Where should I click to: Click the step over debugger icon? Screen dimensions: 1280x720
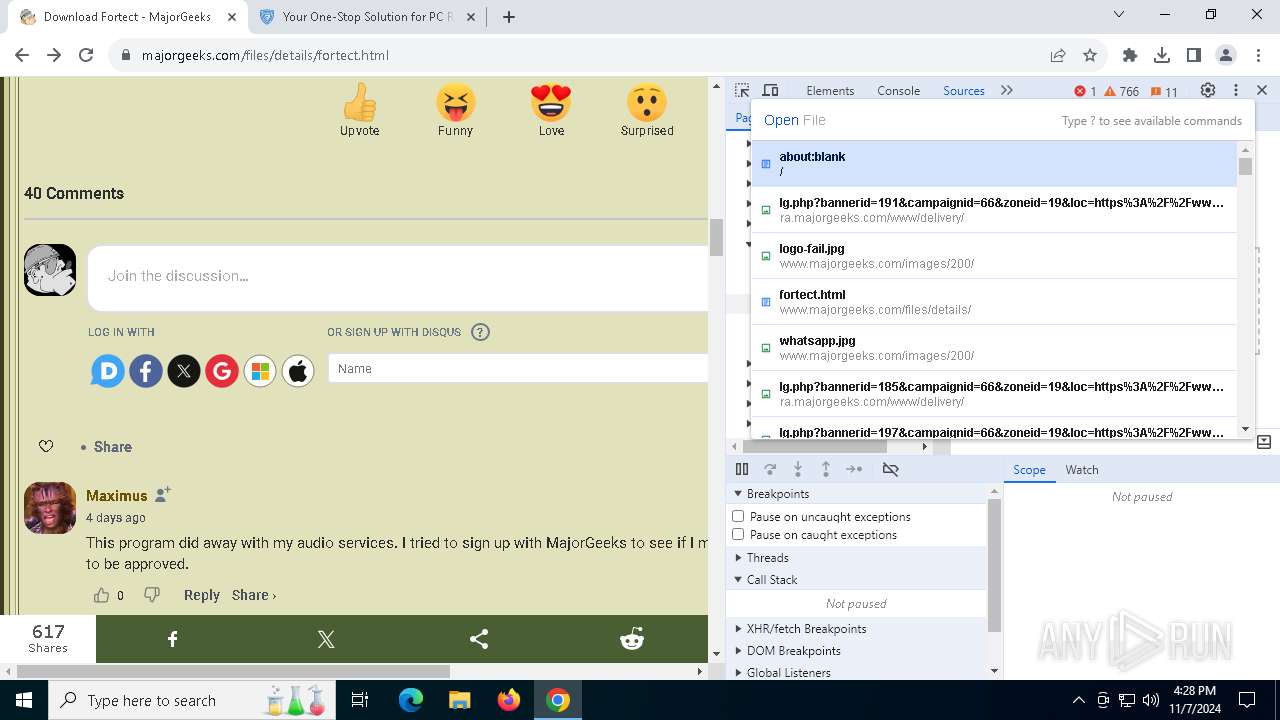tap(770, 469)
